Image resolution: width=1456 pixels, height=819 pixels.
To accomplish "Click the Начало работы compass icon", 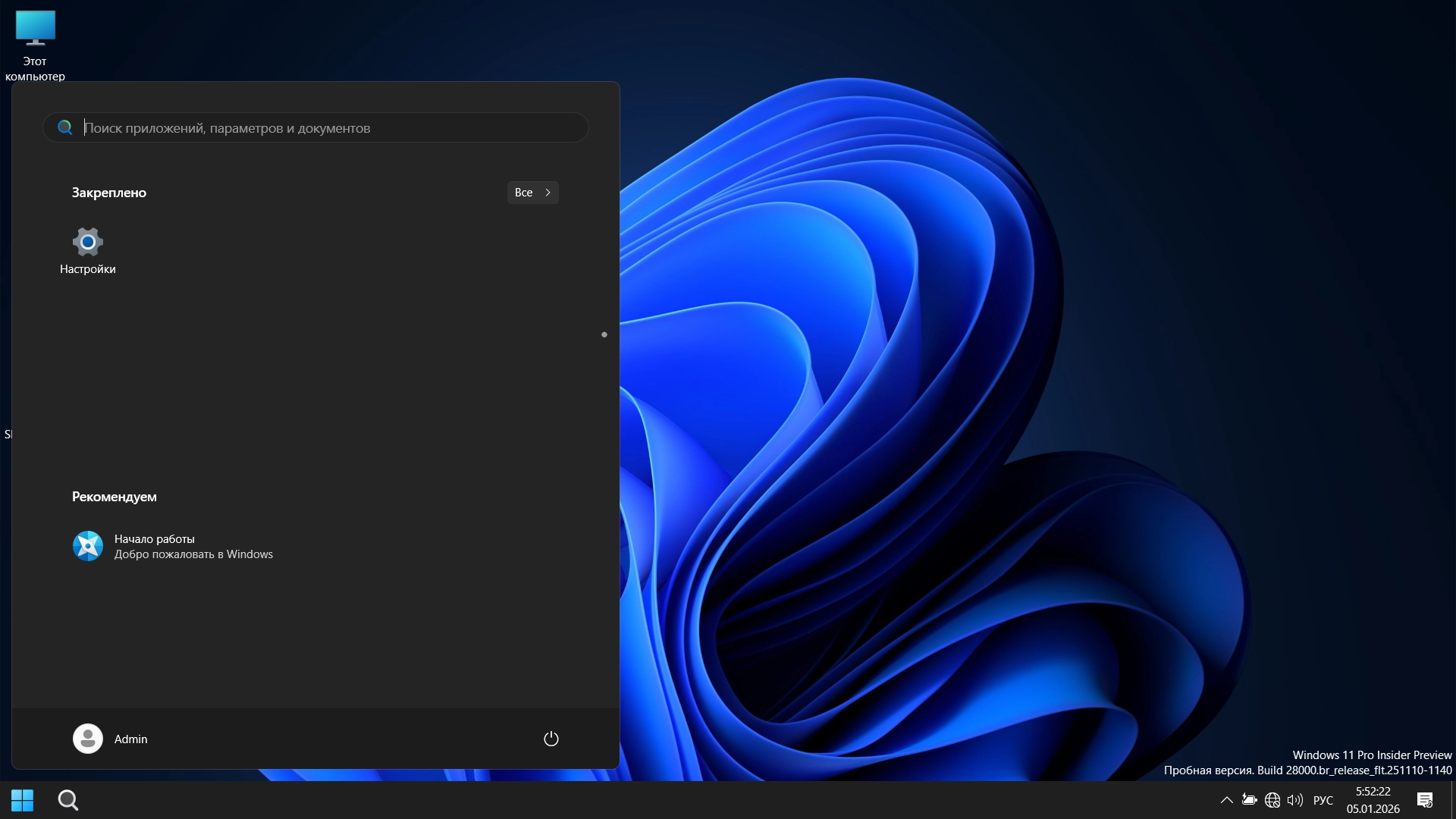I will coord(88,546).
